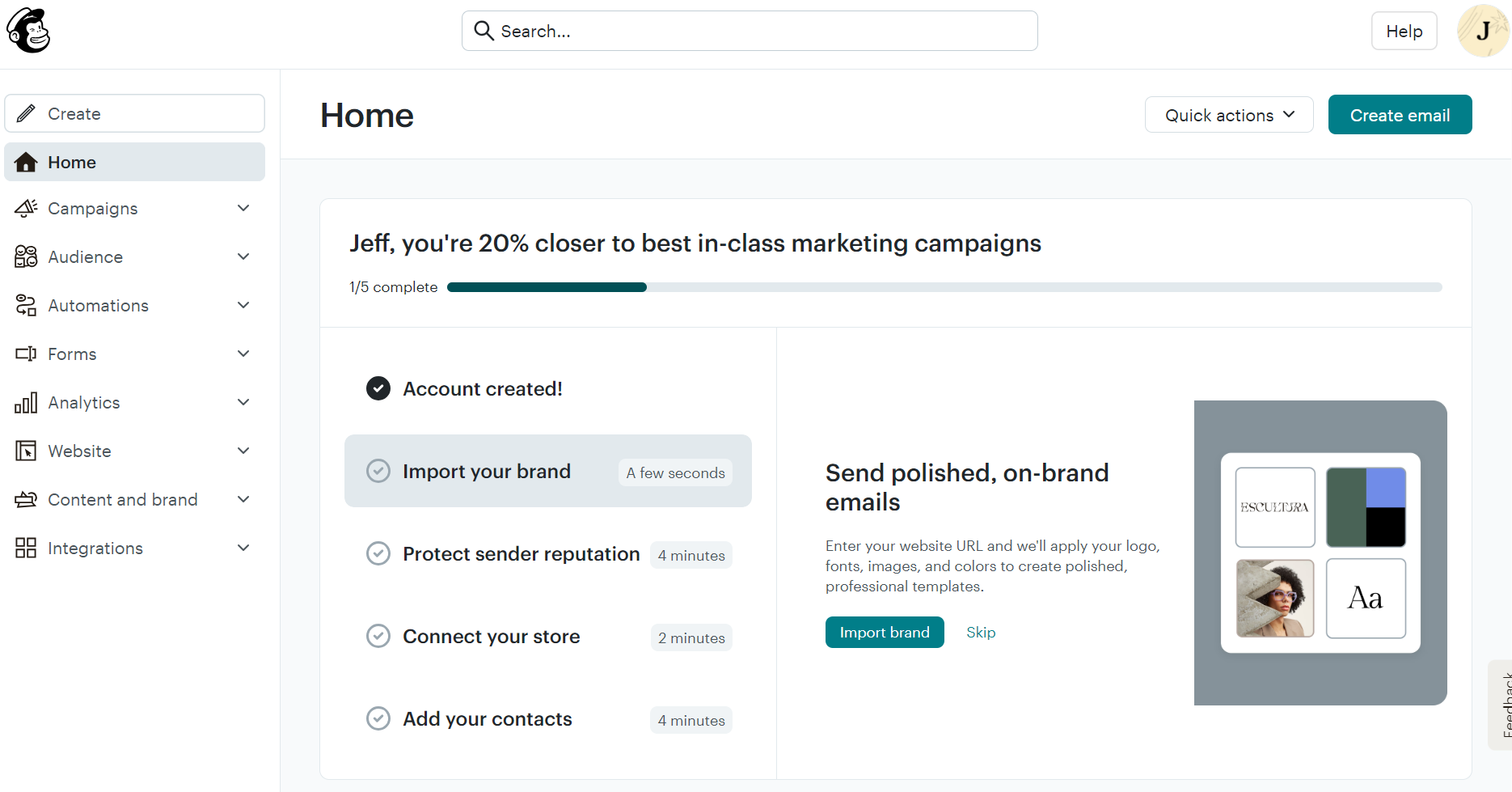Skip the brand import step
Viewport: 1512px width, 792px height.
pyautogui.click(x=980, y=632)
